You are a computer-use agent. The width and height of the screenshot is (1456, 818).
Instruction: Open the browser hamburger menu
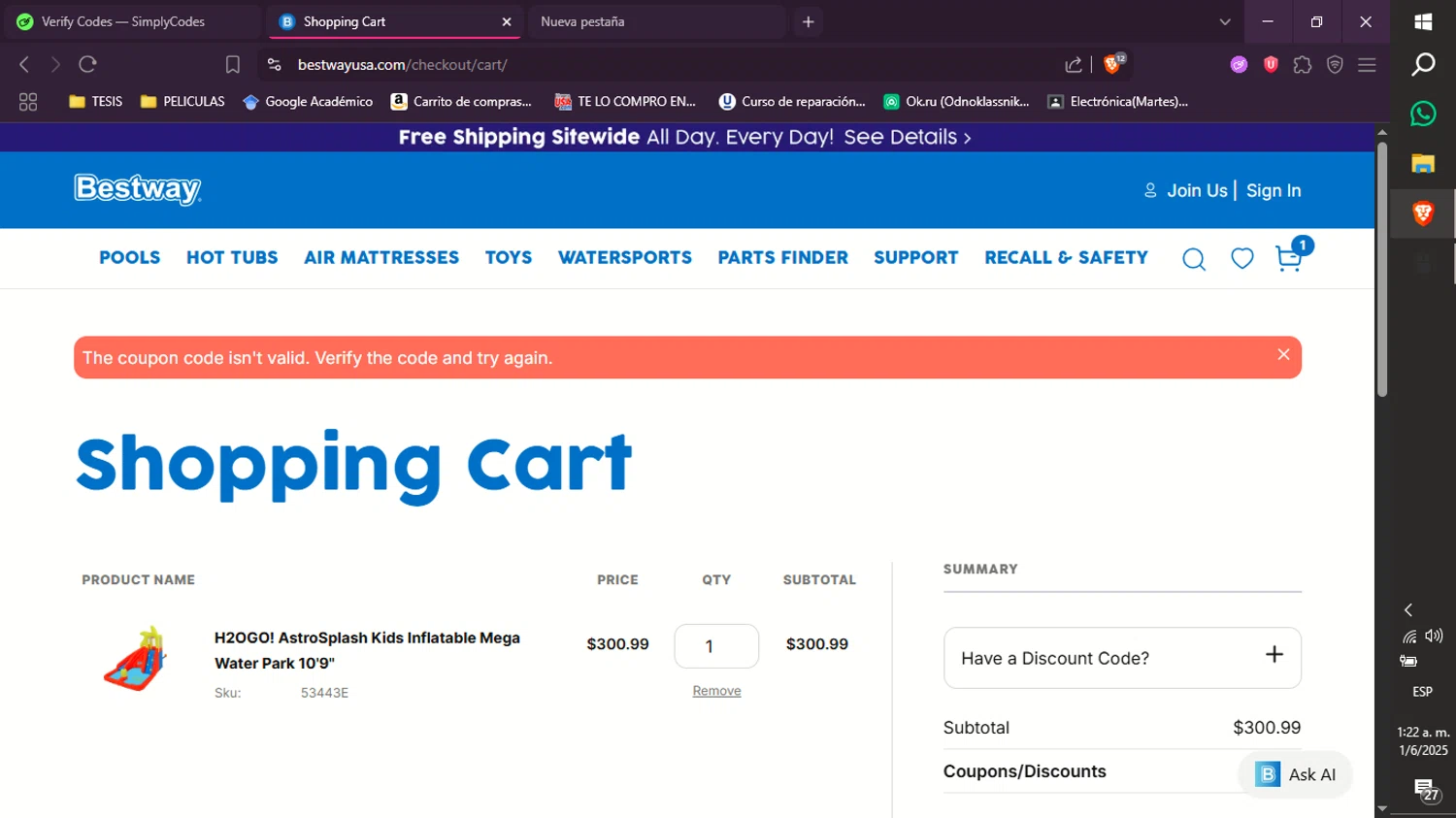1367,64
